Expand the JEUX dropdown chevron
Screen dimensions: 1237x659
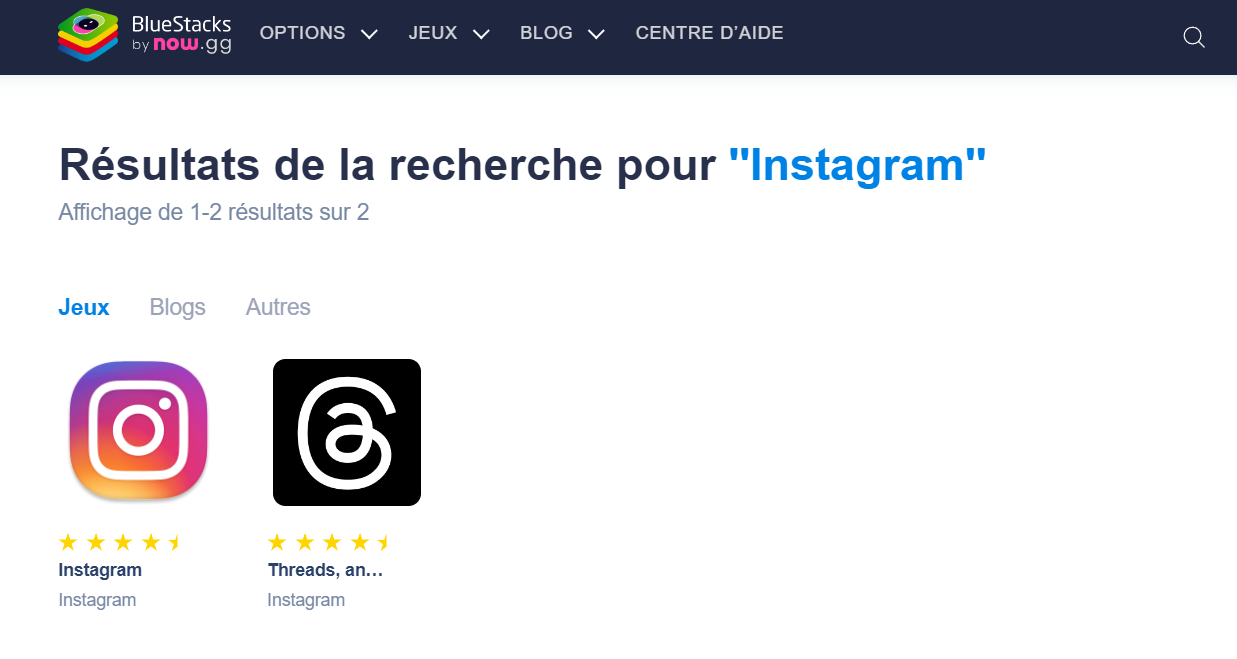pyautogui.click(x=481, y=34)
